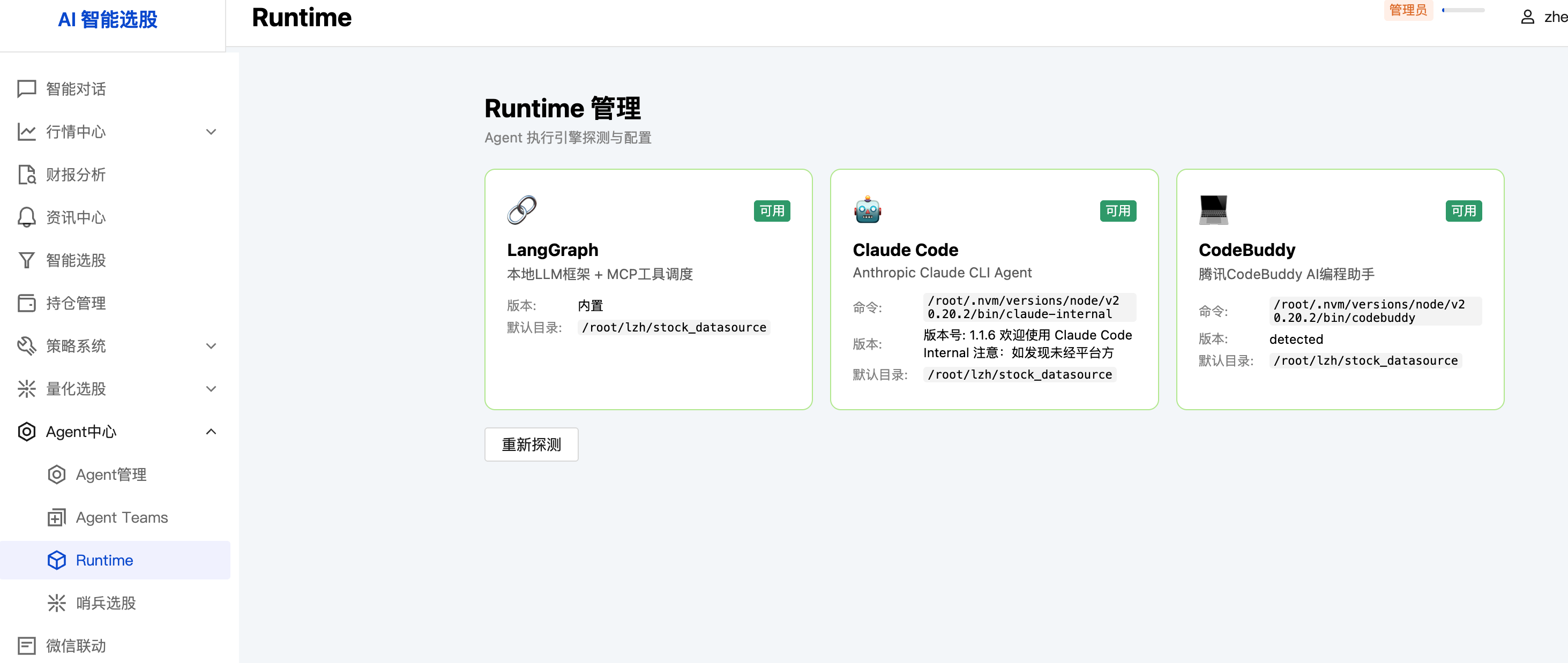1568x663 pixels.
Task: Click the Claude Code robot icon
Action: [868, 210]
